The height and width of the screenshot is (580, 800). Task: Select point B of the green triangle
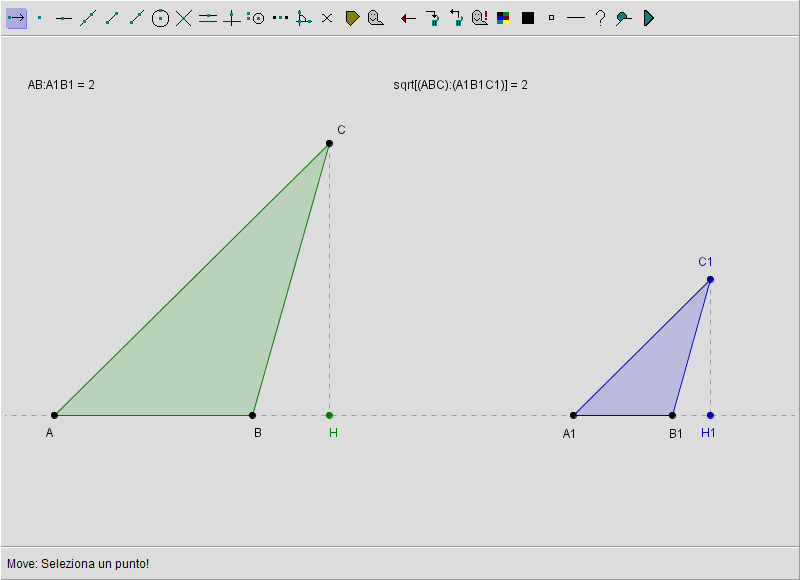point(252,415)
